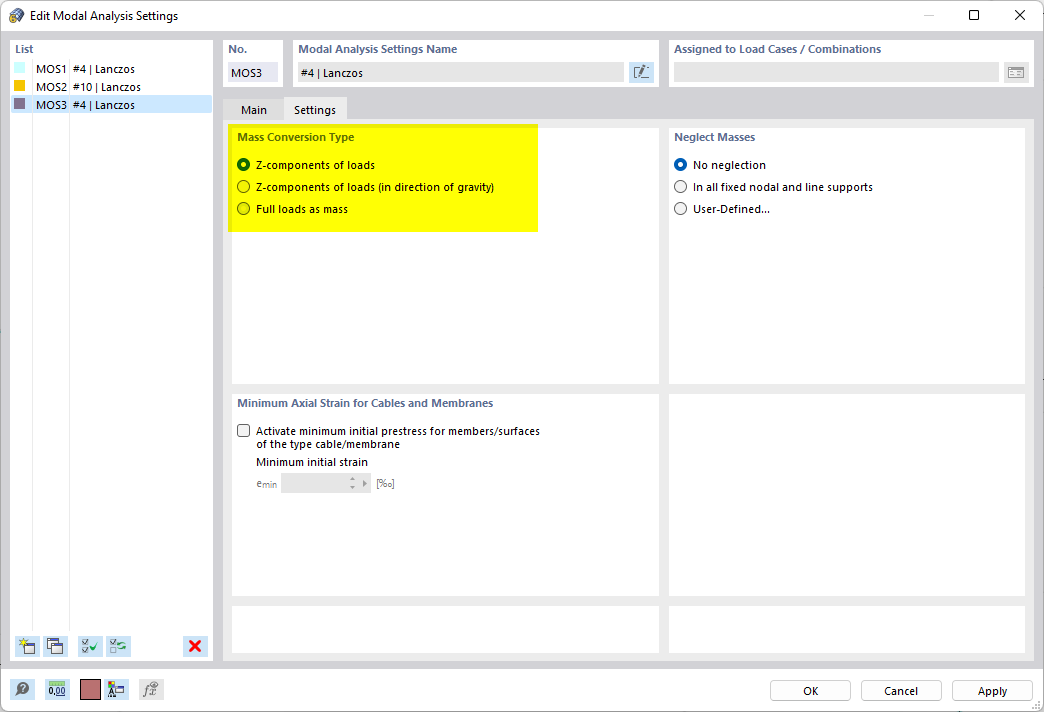Viewport: 1044px width, 712px height.
Task: Click the Cancel button
Action: tap(901, 691)
